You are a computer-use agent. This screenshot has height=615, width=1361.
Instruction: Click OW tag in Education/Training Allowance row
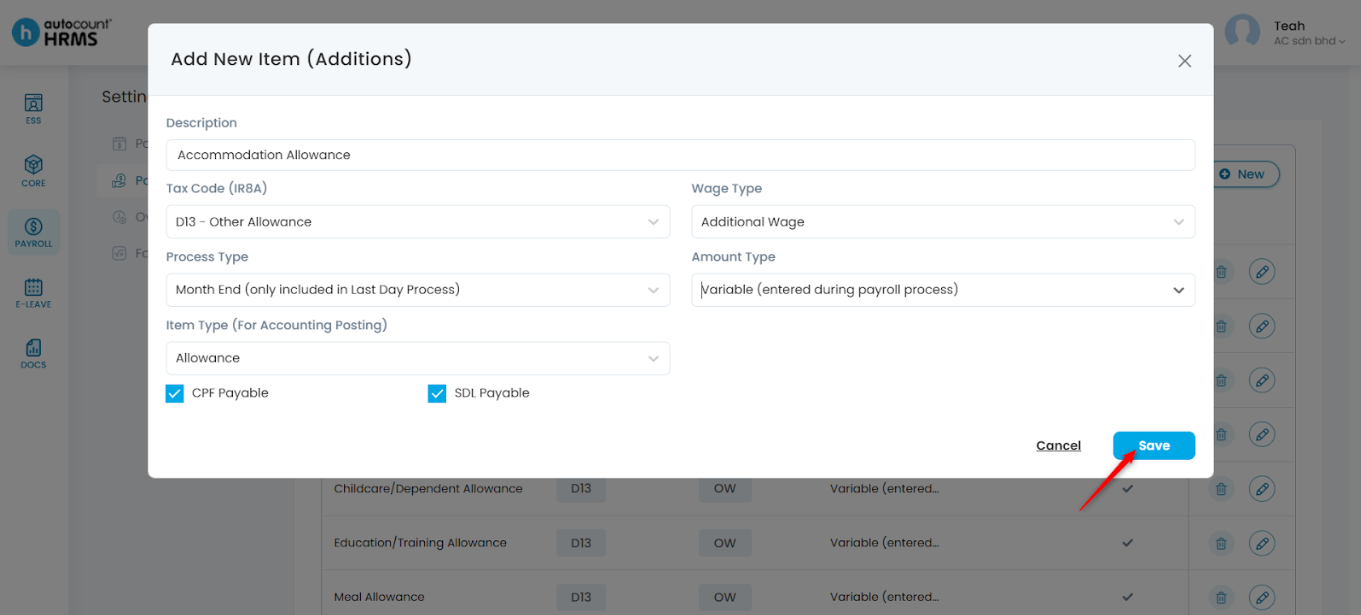tap(724, 543)
